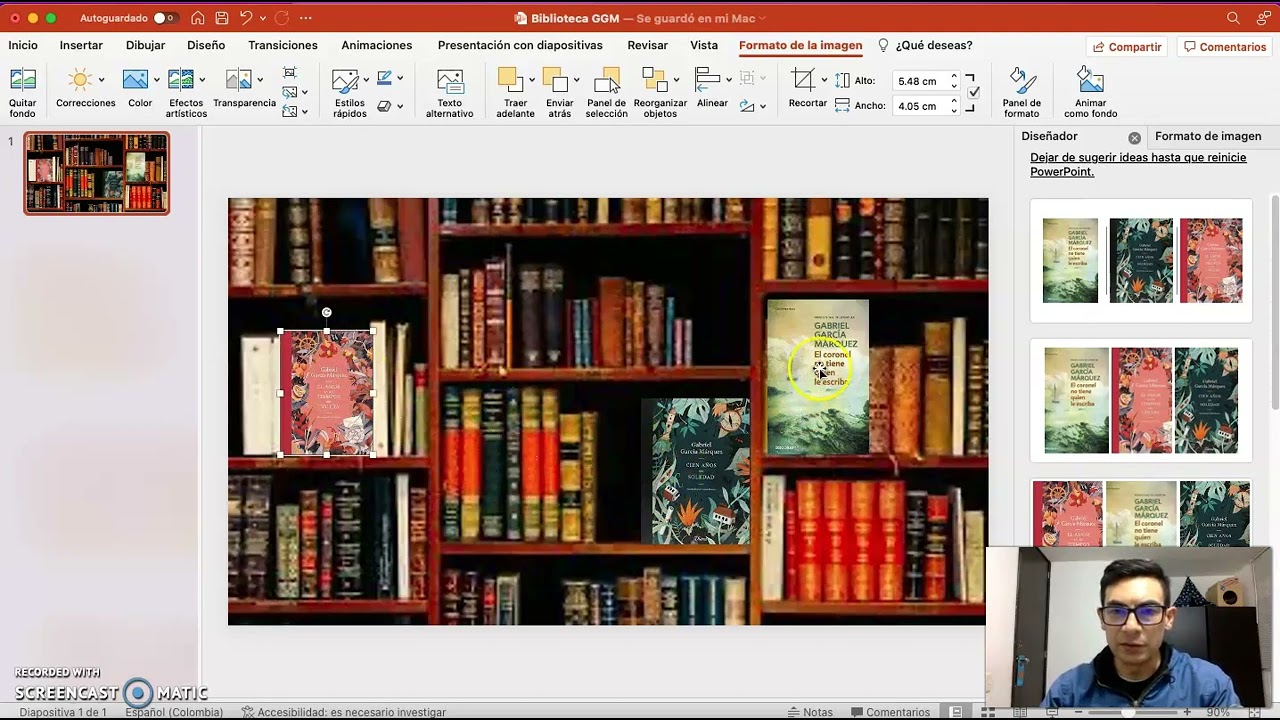Image resolution: width=1280 pixels, height=720 pixels.
Task: Click the Comentarios button at top right
Action: pyautogui.click(x=1225, y=47)
